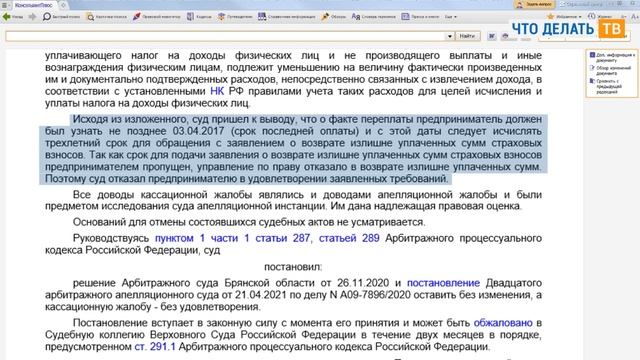640x360 pixels.
Task: Click the case number А09-7896/2020
Action: (x=376, y=295)
